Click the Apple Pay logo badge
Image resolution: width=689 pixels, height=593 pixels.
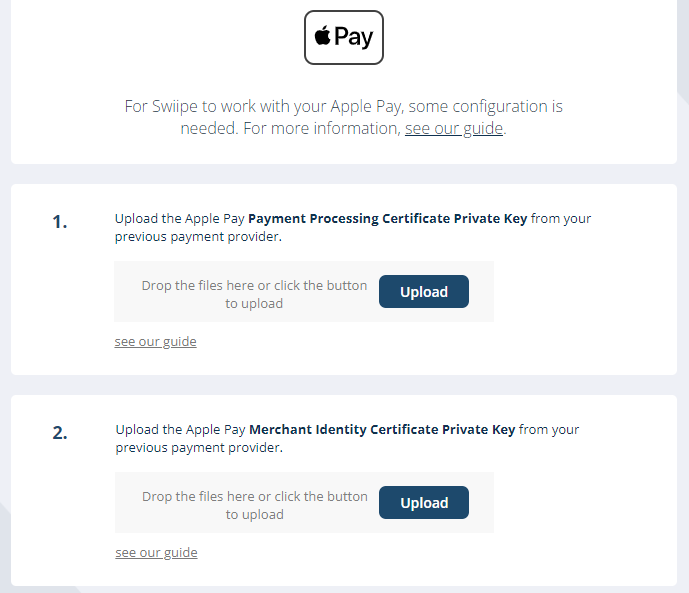point(344,37)
